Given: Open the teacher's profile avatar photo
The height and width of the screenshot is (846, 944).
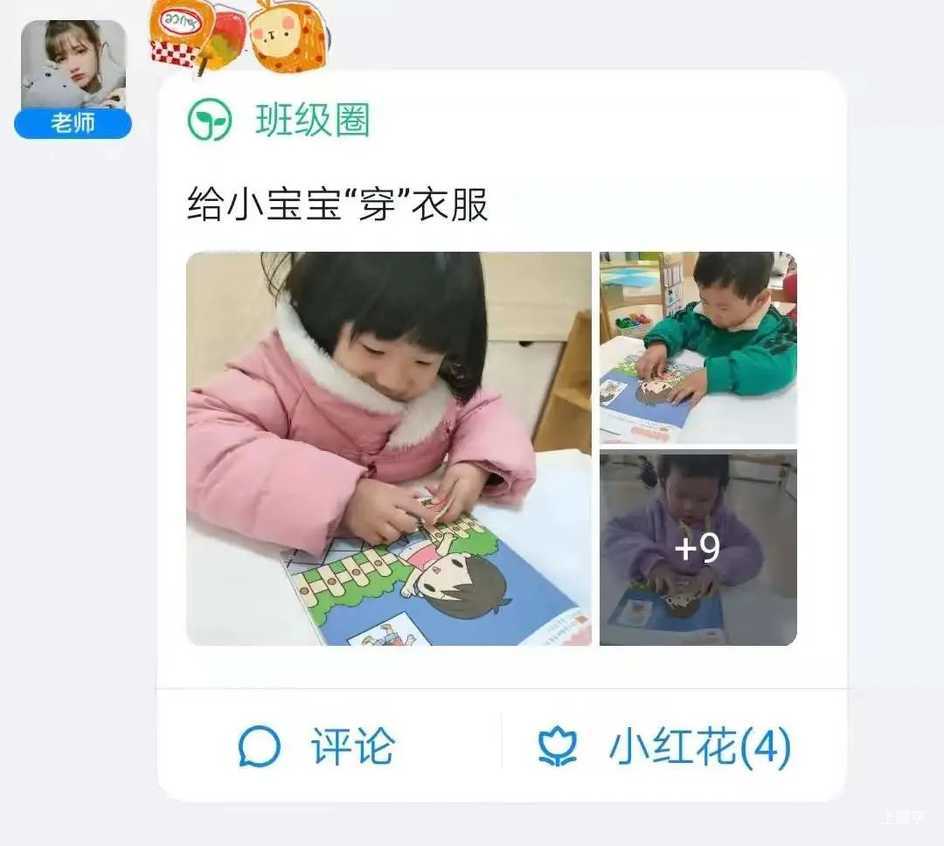Looking at the screenshot, I should pyautogui.click(x=73, y=65).
